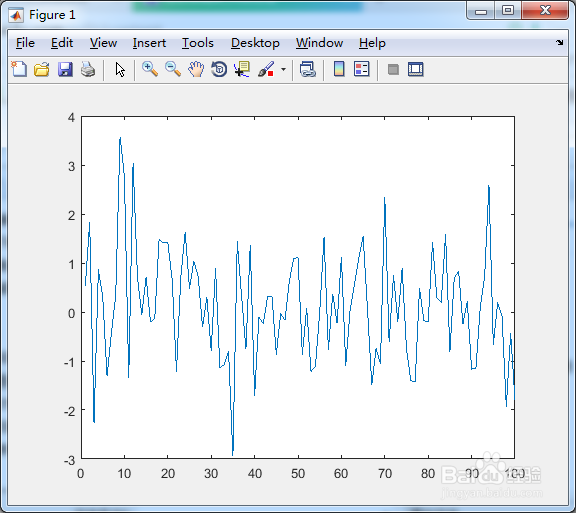This screenshot has width=576, height=513.
Task: Click the New Figure icon
Action: (x=19, y=69)
